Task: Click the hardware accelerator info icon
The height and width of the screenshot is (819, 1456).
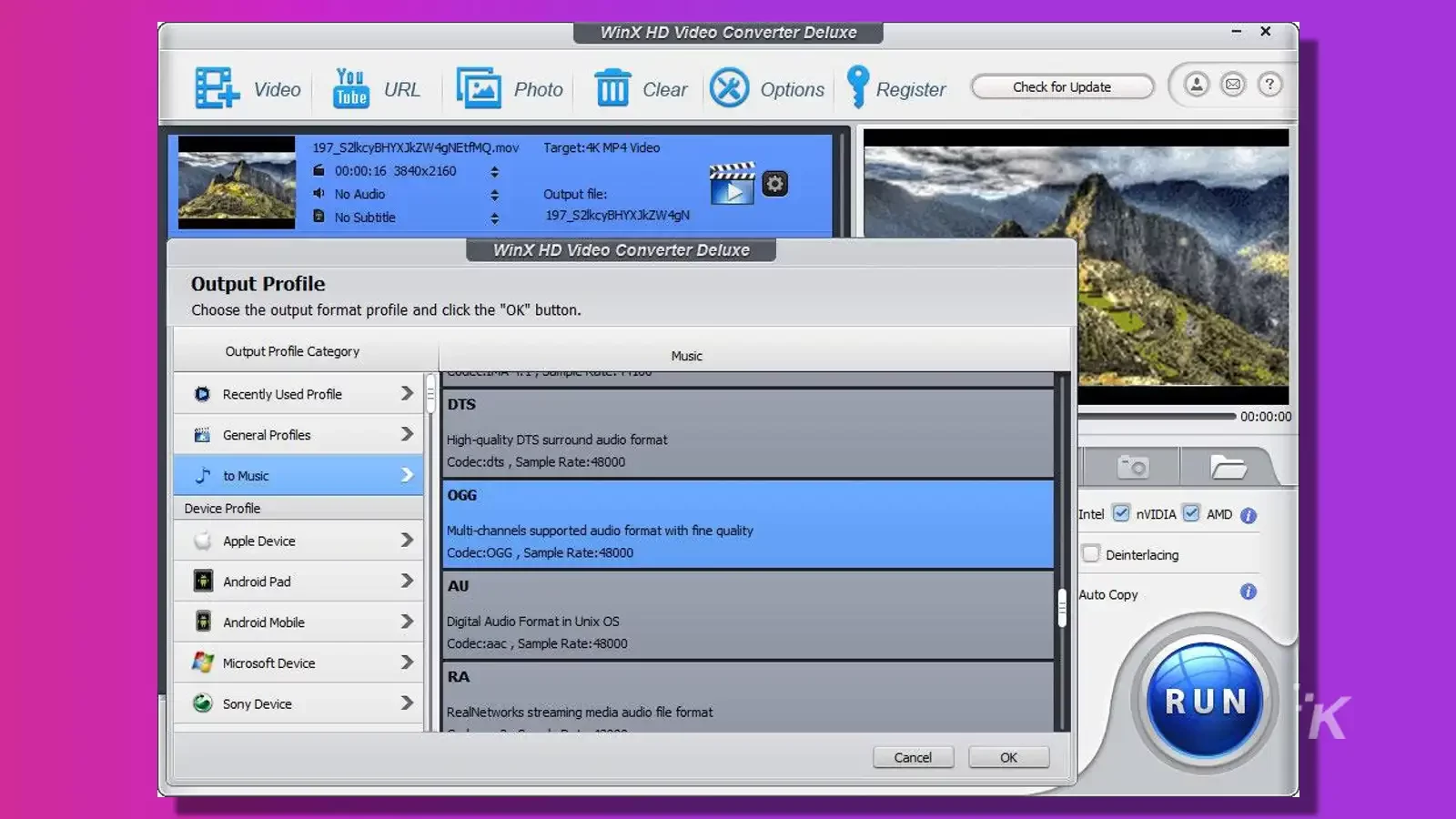Action: click(1249, 515)
